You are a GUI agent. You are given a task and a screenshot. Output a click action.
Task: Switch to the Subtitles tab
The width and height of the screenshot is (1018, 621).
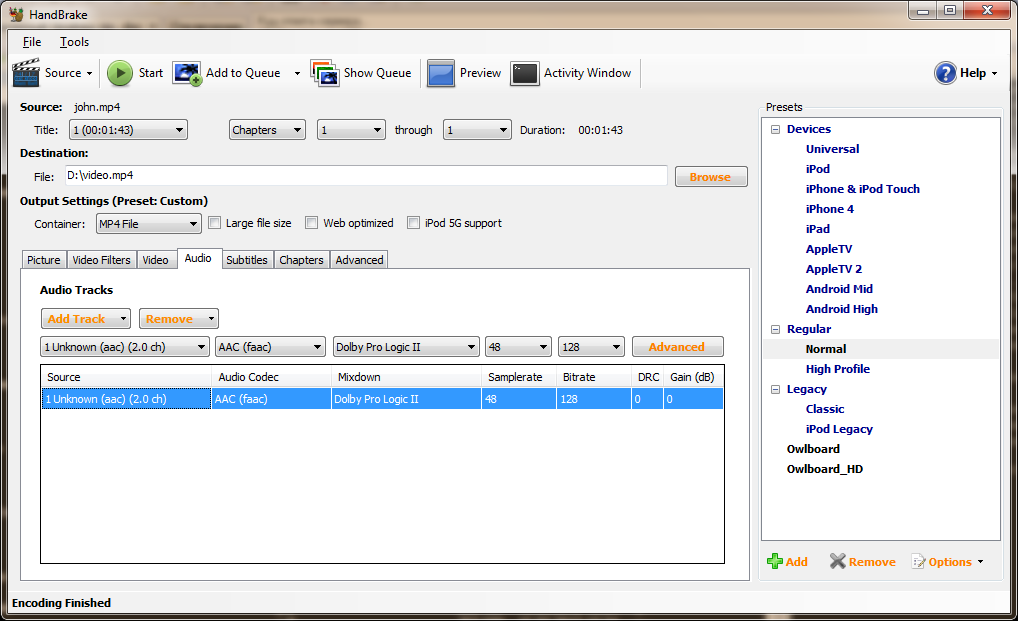pos(247,260)
